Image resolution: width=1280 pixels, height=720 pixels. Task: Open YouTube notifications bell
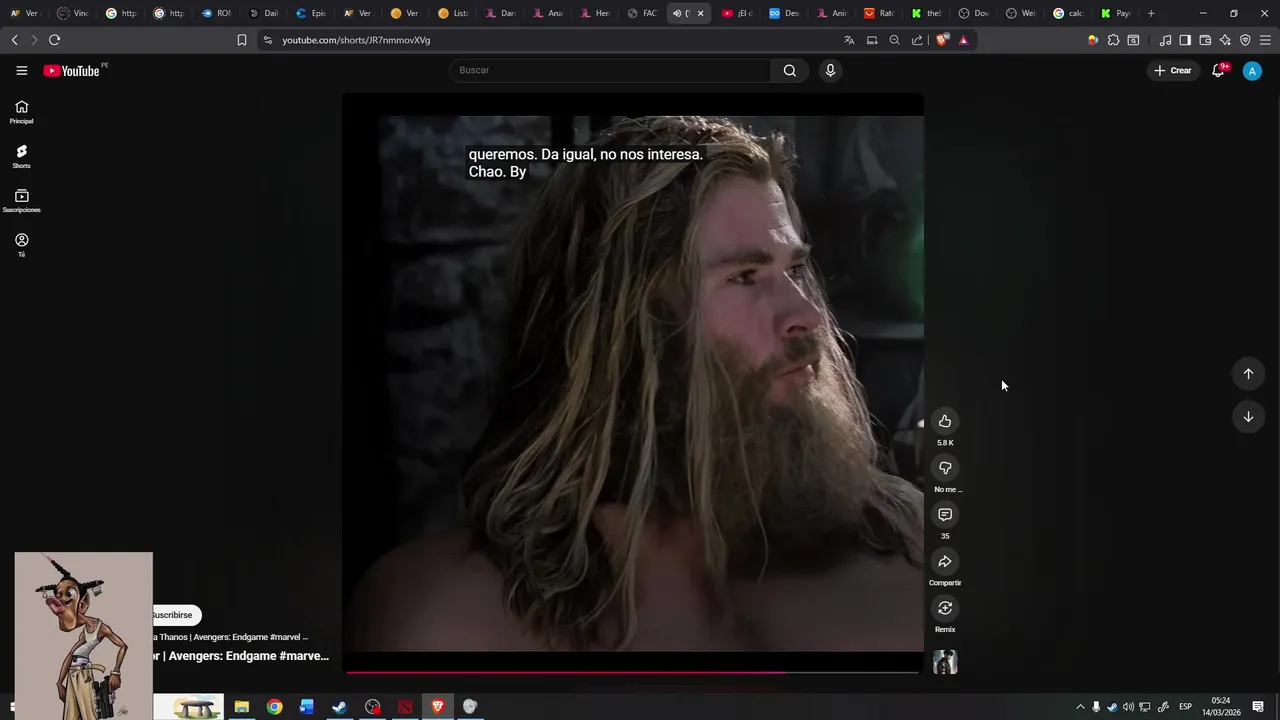(x=1218, y=70)
